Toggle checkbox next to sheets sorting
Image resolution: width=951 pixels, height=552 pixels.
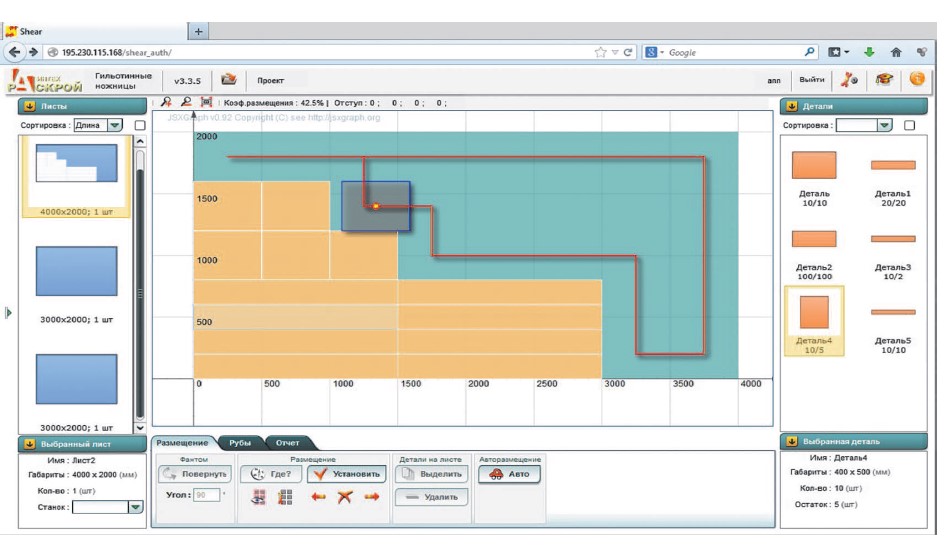coord(140,126)
